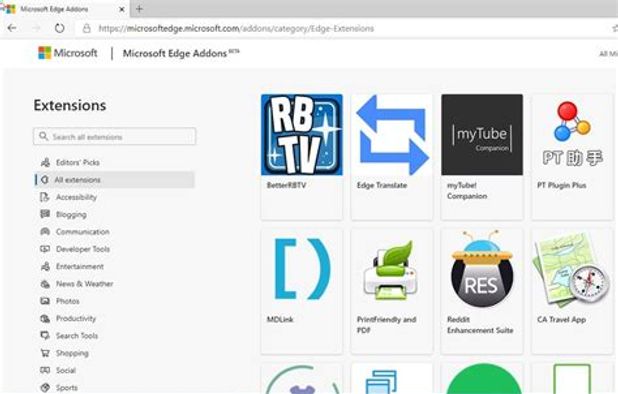Open the Search Tools category
Screen dimensions: 618x394
[77, 336]
